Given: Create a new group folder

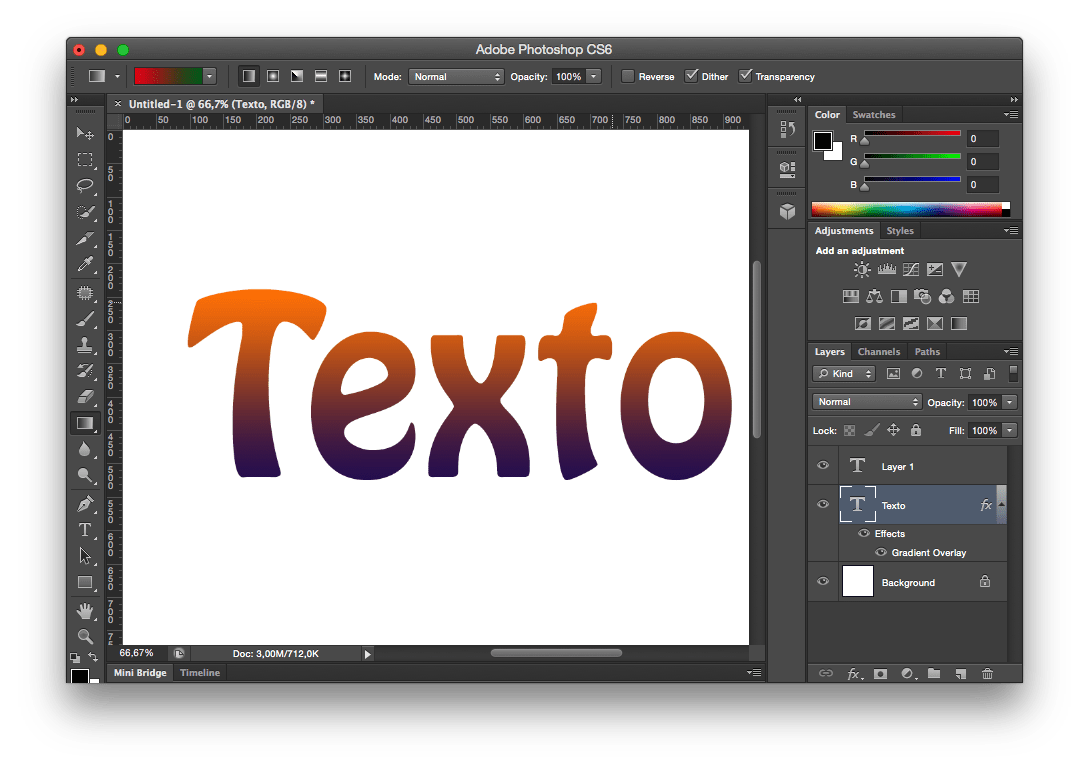Looking at the screenshot, I should pyautogui.click(x=934, y=674).
